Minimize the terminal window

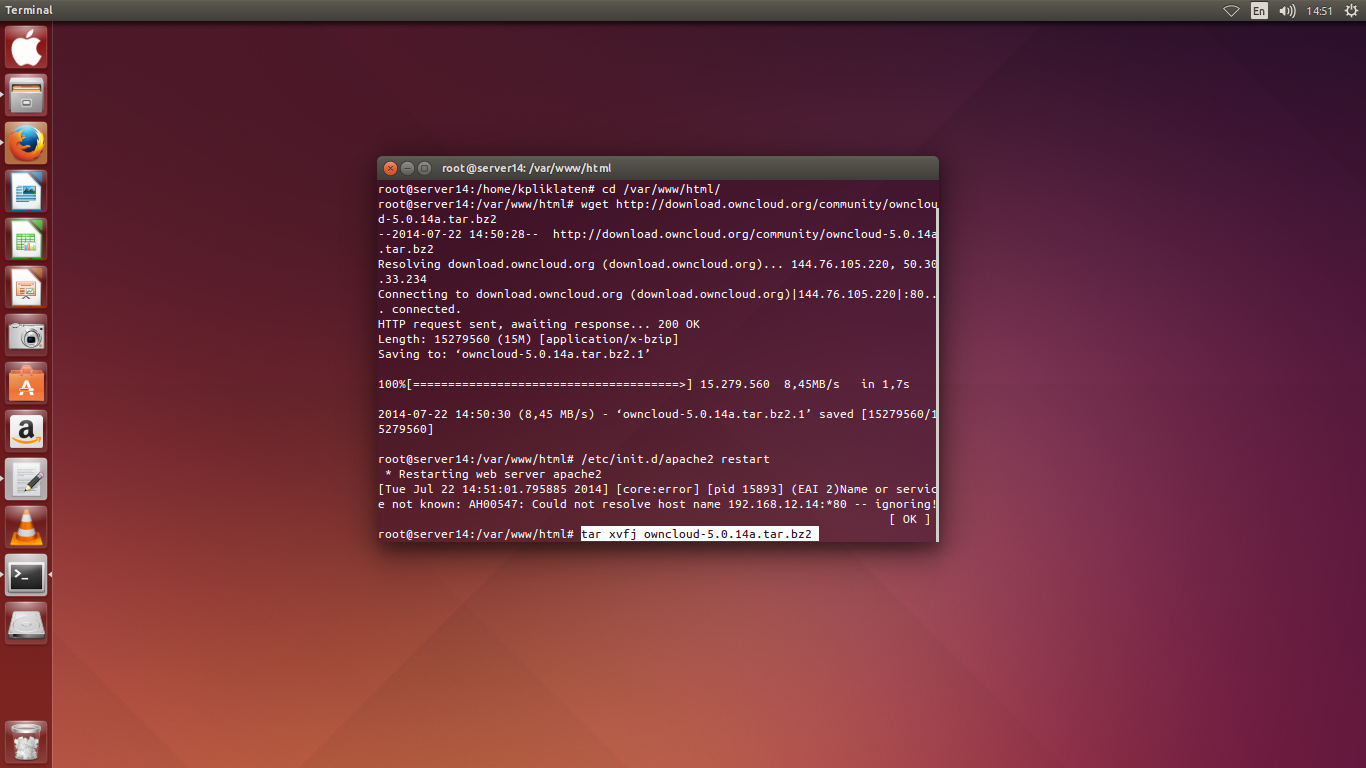(x=408, y=168)
